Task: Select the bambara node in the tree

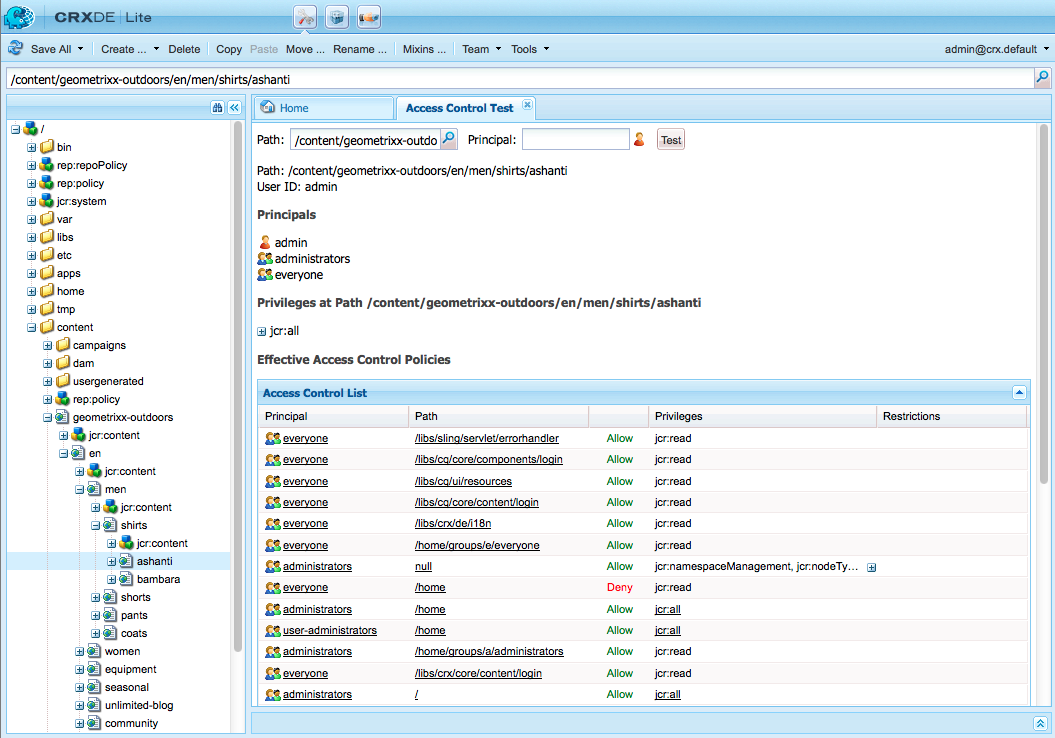Action: tap(158, 579)
